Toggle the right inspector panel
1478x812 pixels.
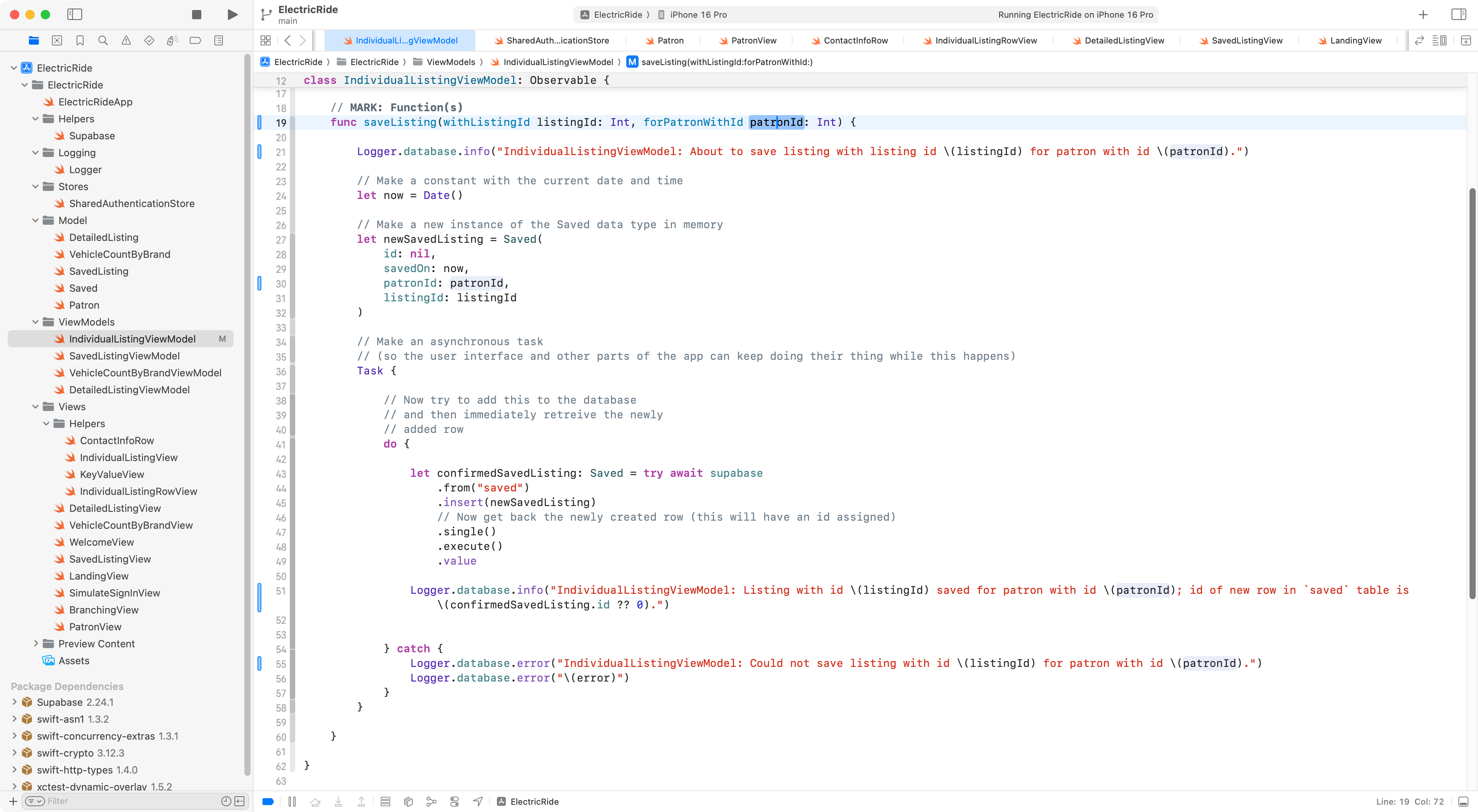[x=1458, y=14]
